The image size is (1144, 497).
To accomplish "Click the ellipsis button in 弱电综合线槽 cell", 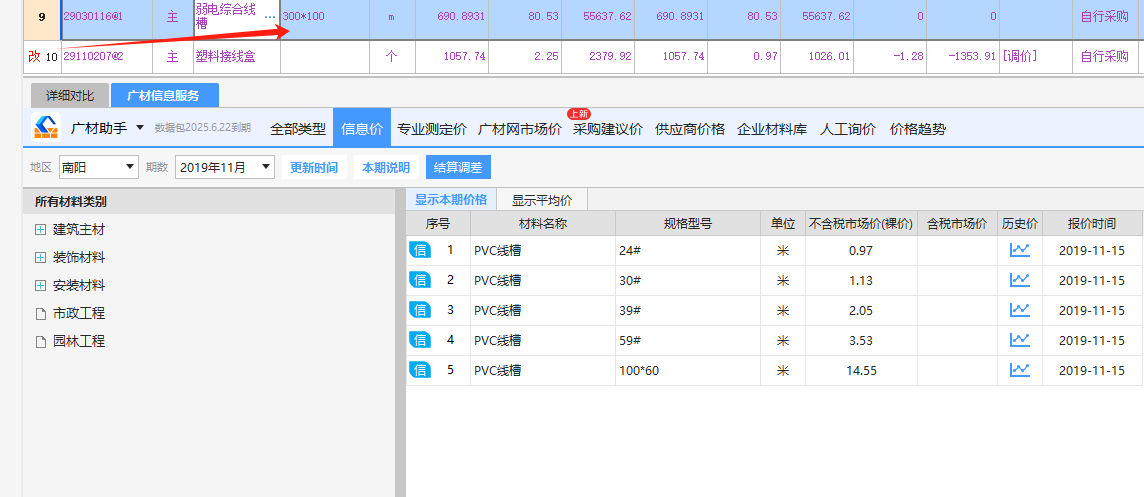I will coord(270,17).
